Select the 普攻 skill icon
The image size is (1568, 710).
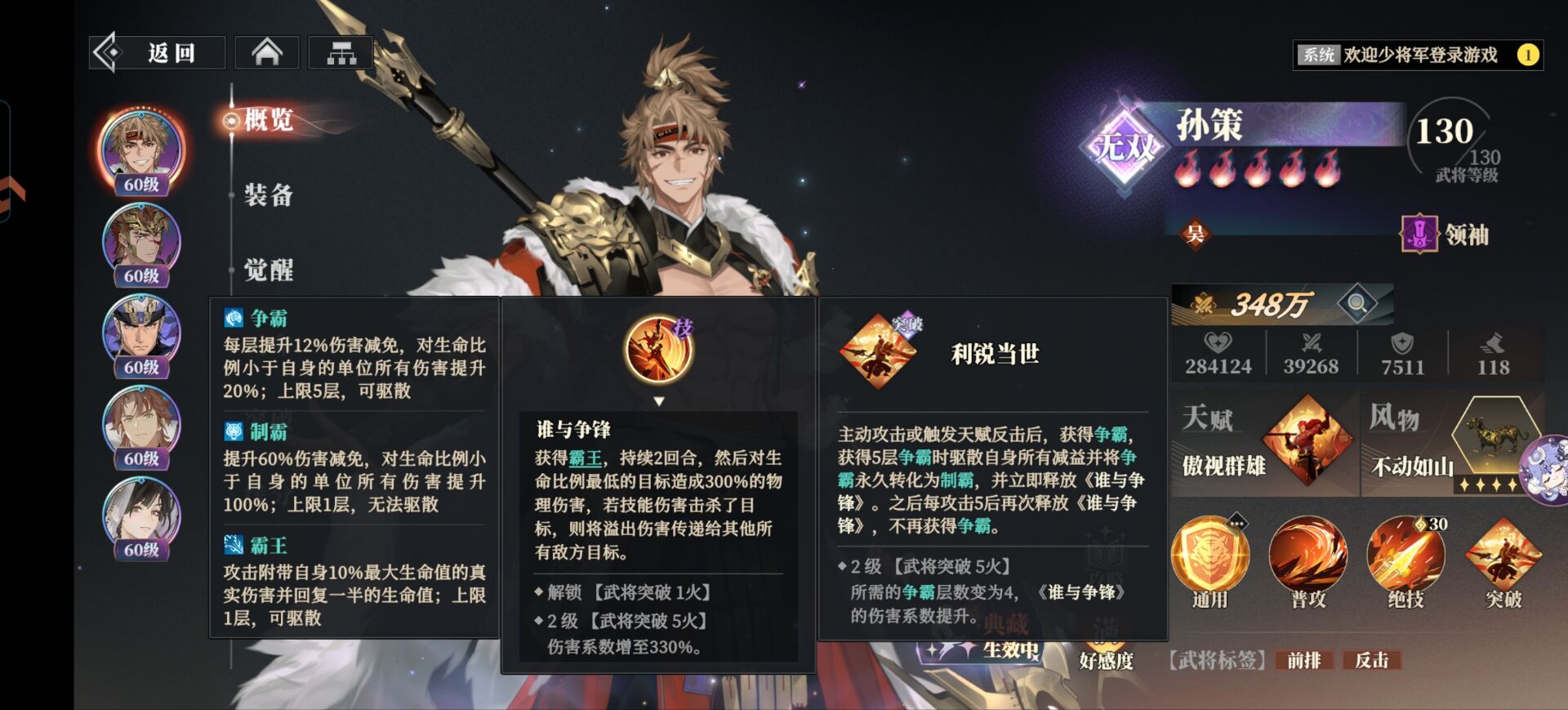pos(1307,555)
